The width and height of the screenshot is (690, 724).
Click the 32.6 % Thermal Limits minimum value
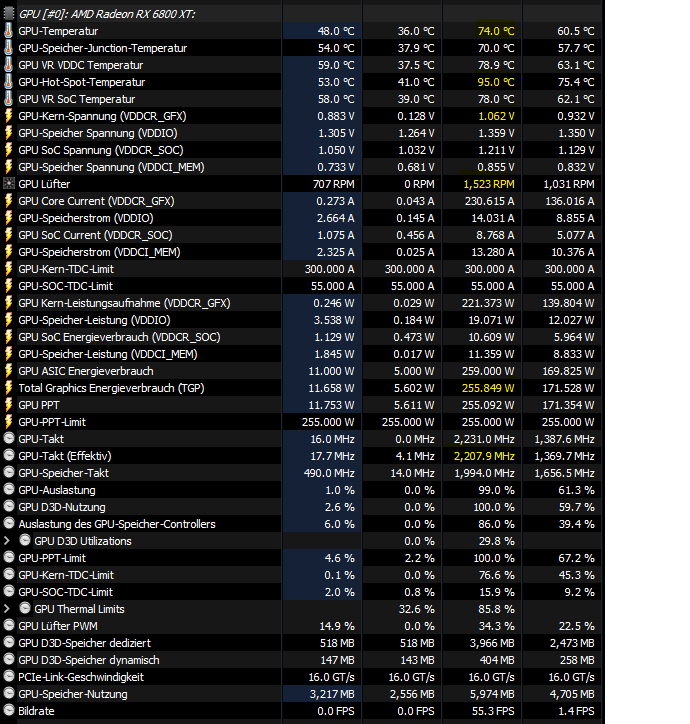pyautogui.click(x=417, y=609)
